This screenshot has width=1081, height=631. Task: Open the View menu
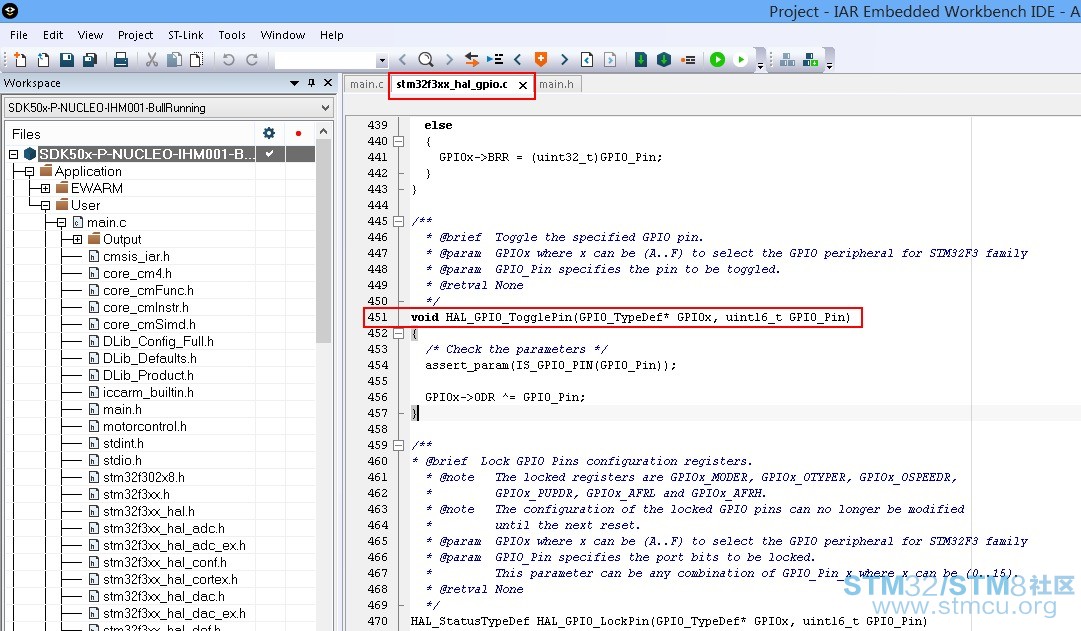tap(90, 35)
